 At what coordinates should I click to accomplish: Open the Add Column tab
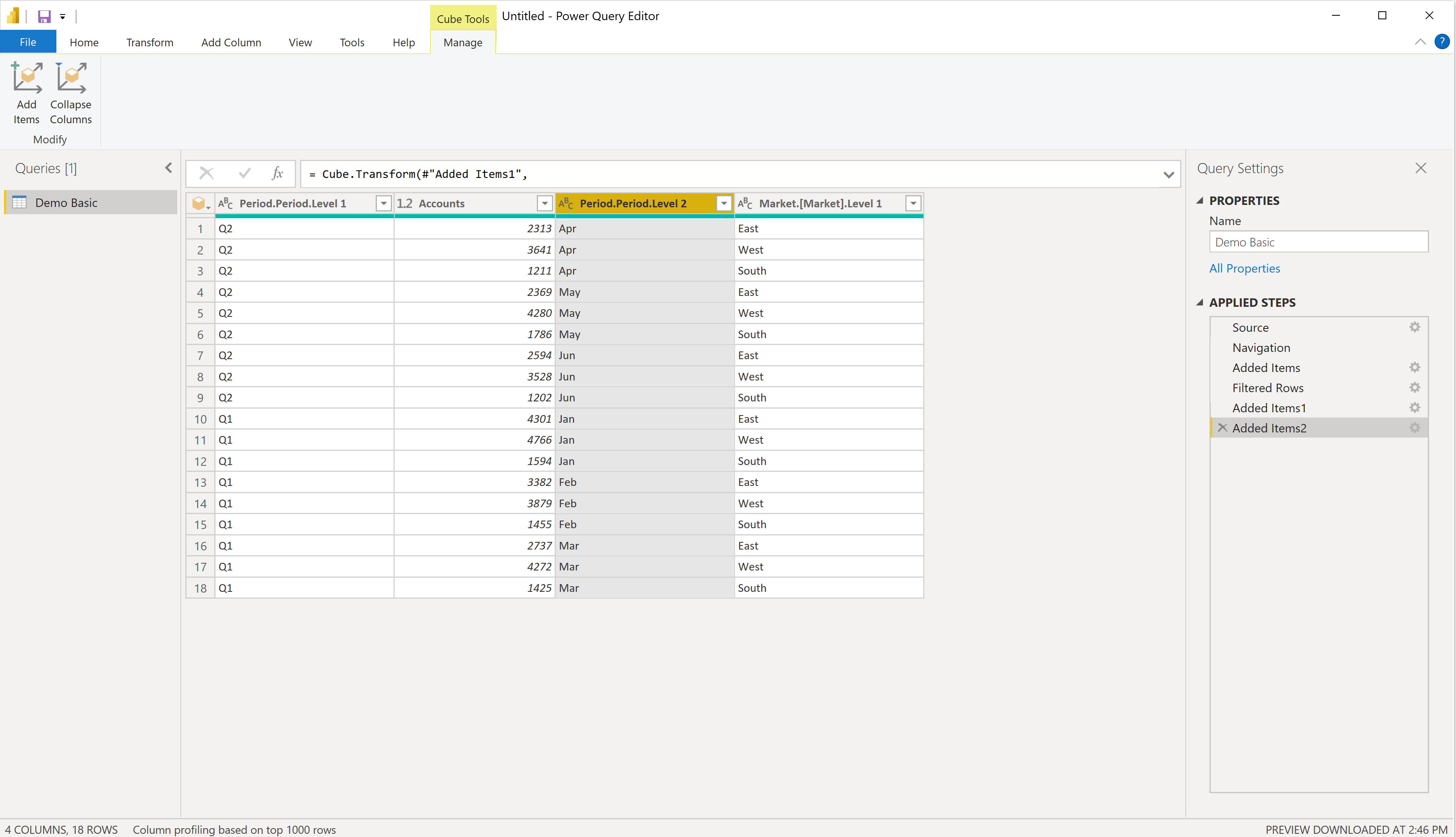pyautogui.click(x=231, y=43)
